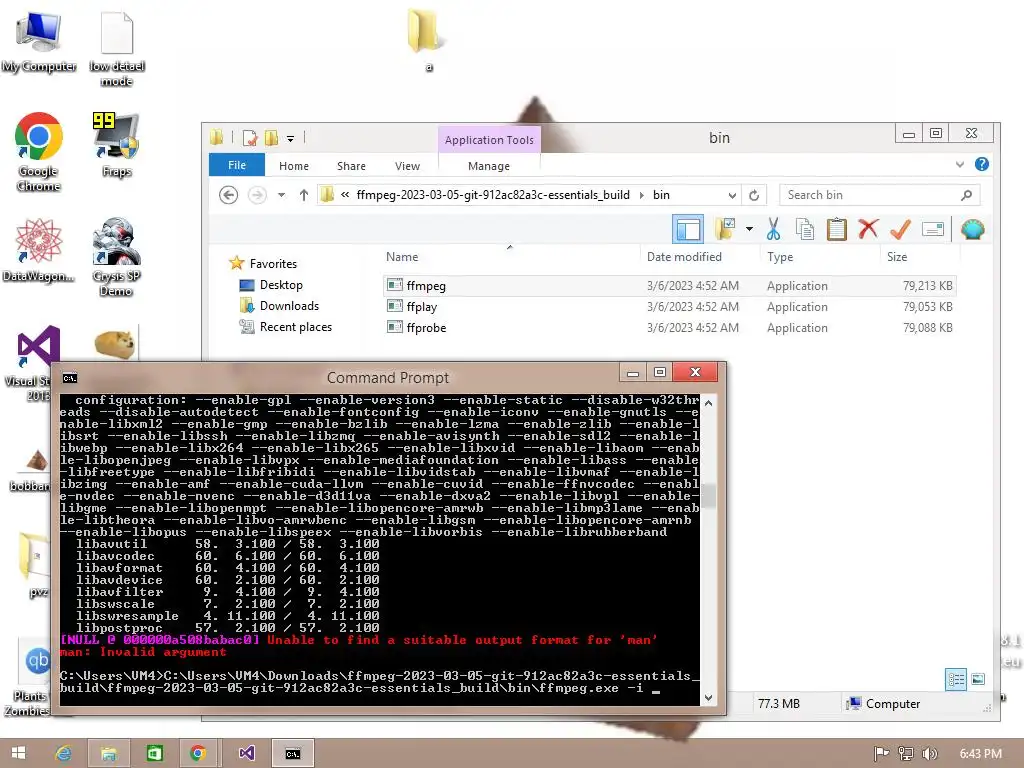
Task: Open the Command Prompt system menu icon
Action: point(69,377)
